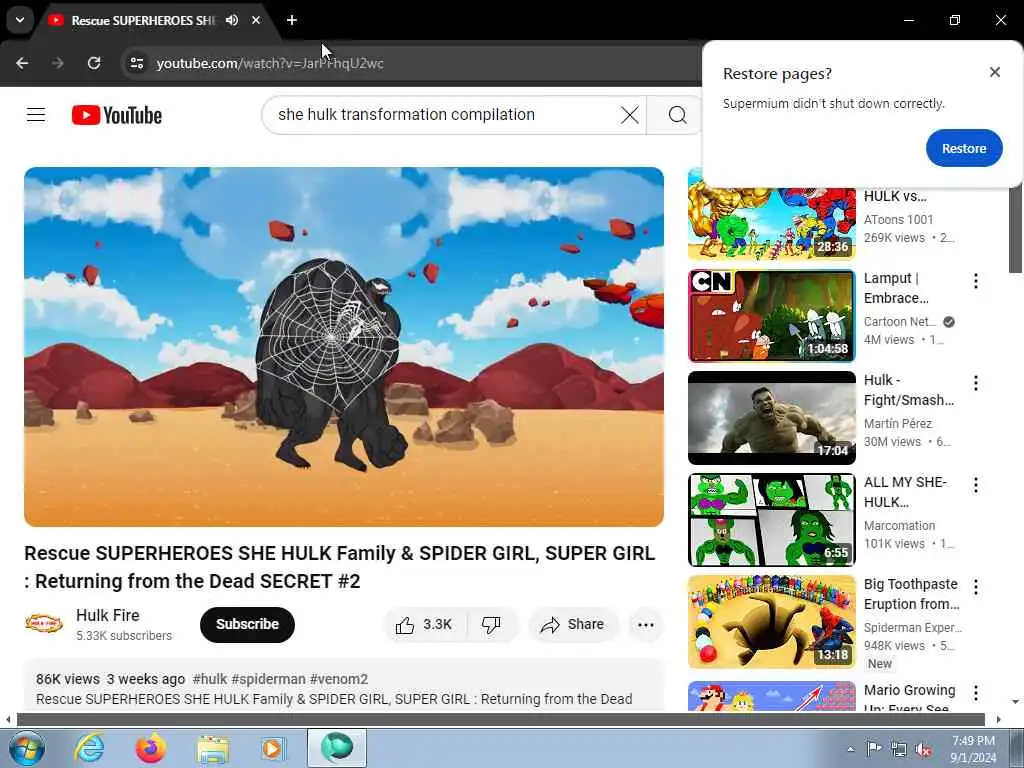Screen dimensions: 1024x768
Task: Open Hulk Fight/Smash video thumbnail
Action: pos(771,418)
